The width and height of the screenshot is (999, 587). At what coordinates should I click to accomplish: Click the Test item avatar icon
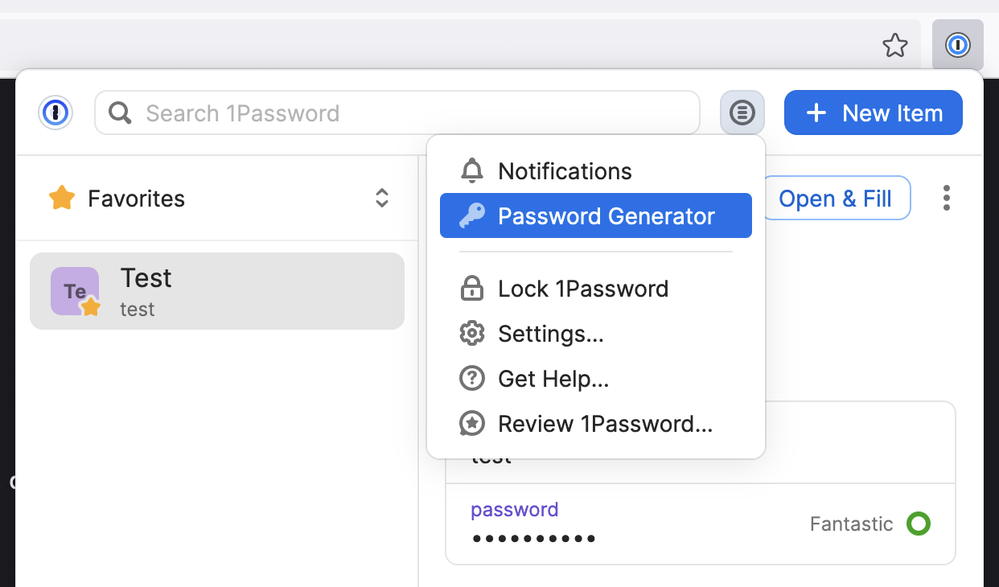pyautogui.click(x=75, y=291)
